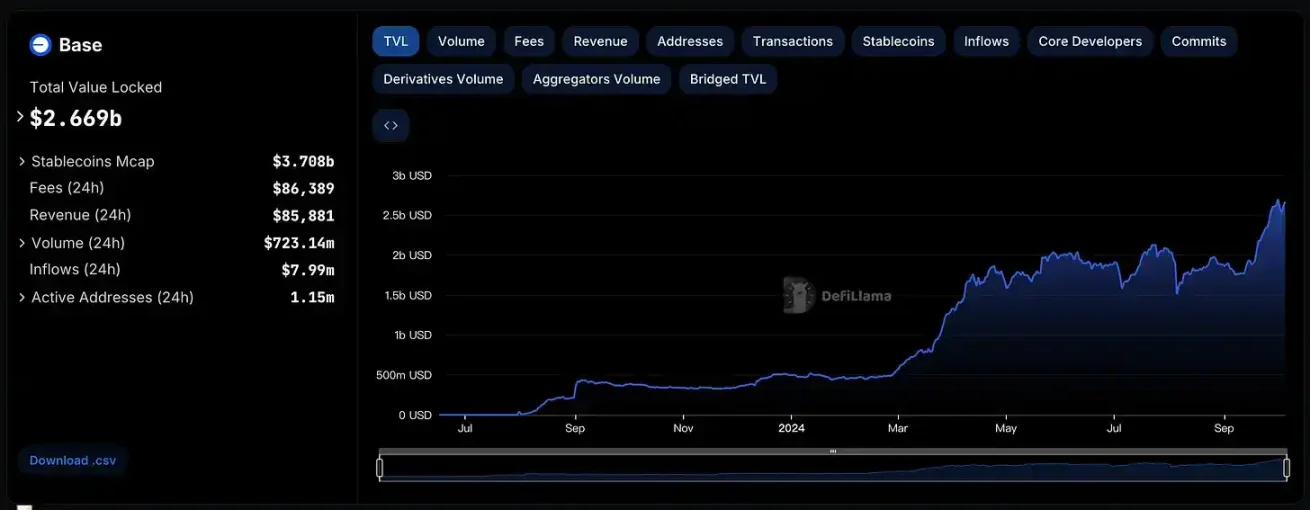Show Addresses data on chart
Viewport: 1310px width, 510px height.
(x=690, y=41)
